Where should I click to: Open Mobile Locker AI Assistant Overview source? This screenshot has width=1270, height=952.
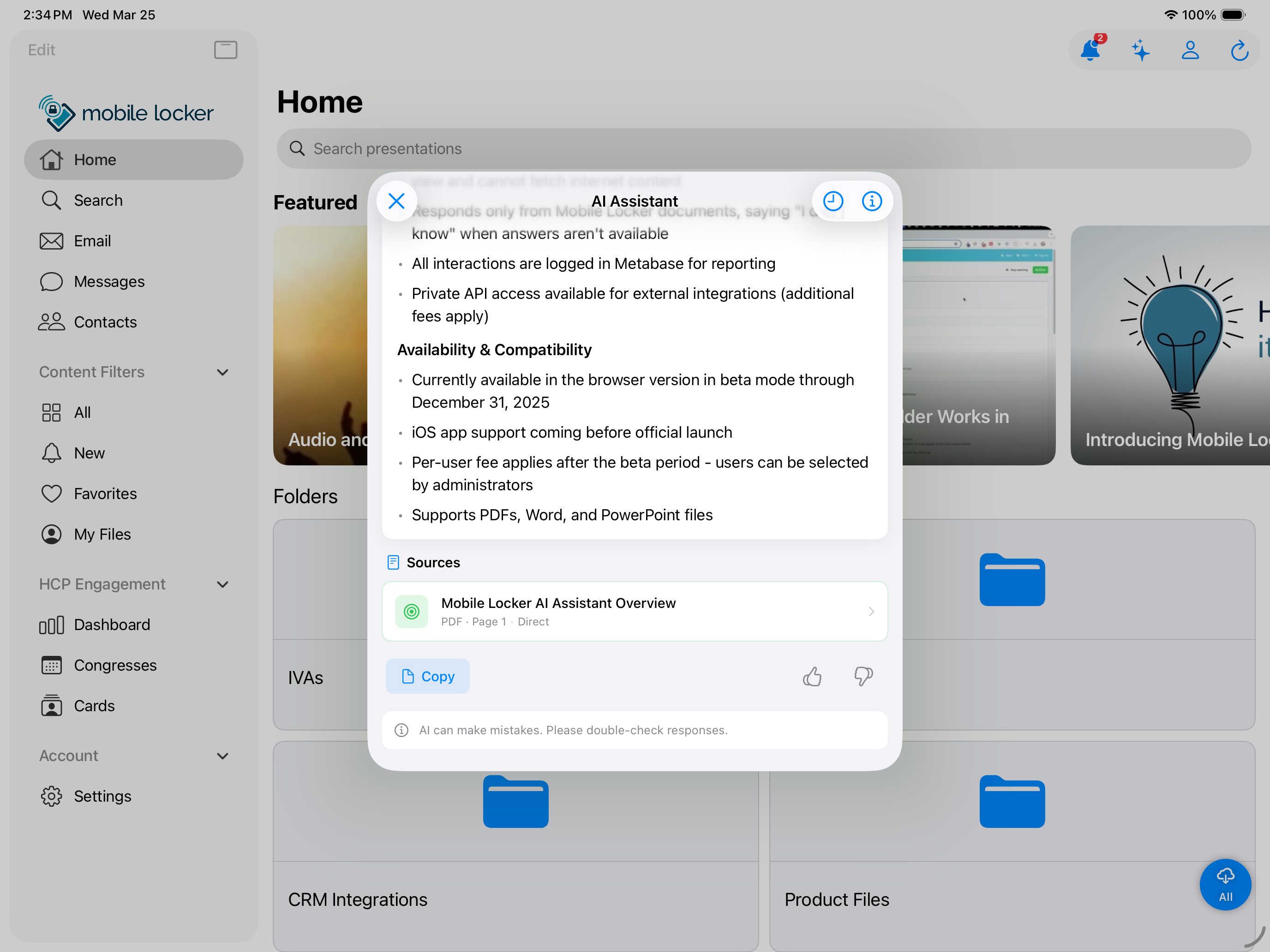[x=635, y=612]
